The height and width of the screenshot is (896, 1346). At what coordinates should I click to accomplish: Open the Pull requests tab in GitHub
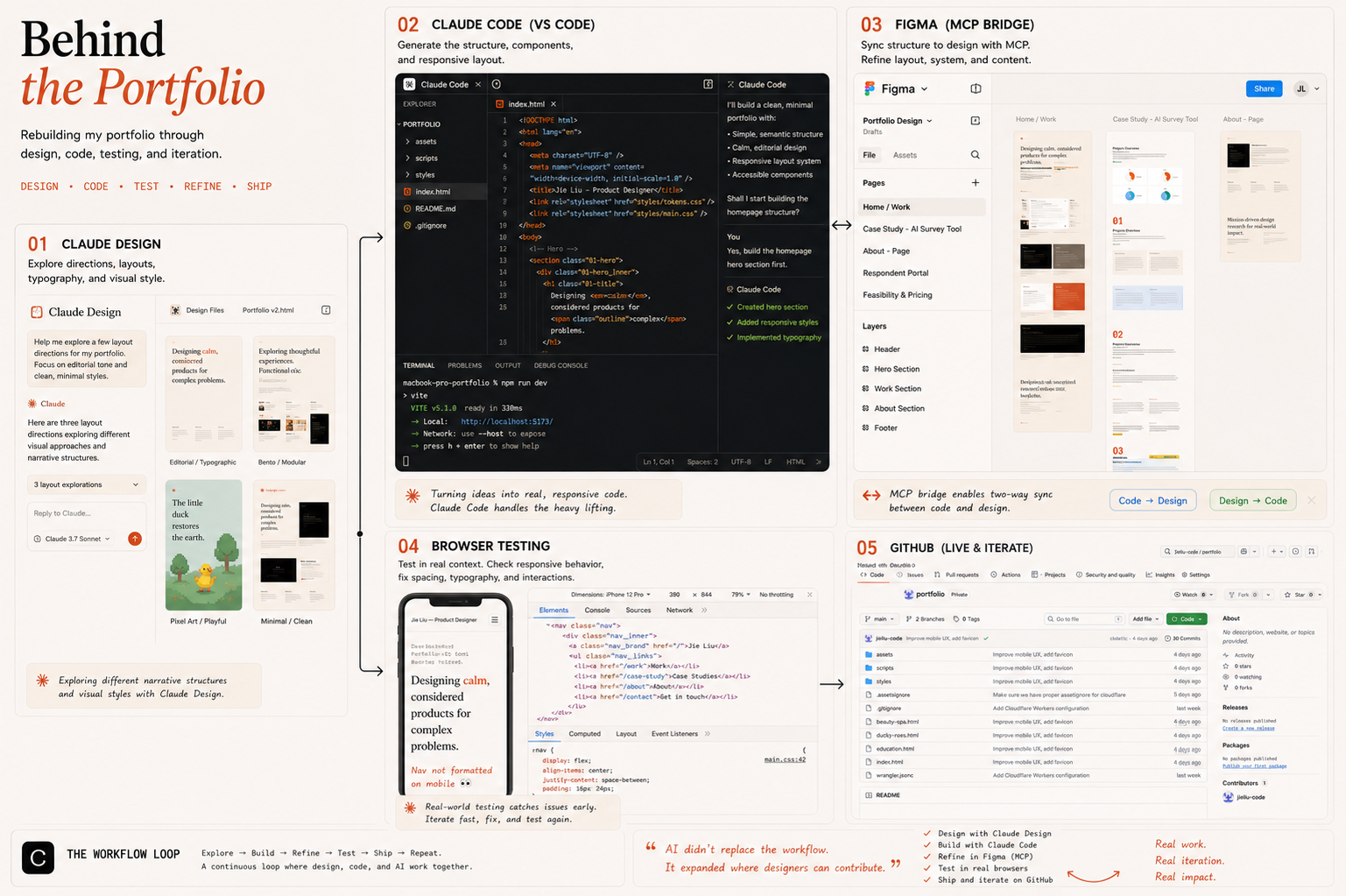[955, 575]
